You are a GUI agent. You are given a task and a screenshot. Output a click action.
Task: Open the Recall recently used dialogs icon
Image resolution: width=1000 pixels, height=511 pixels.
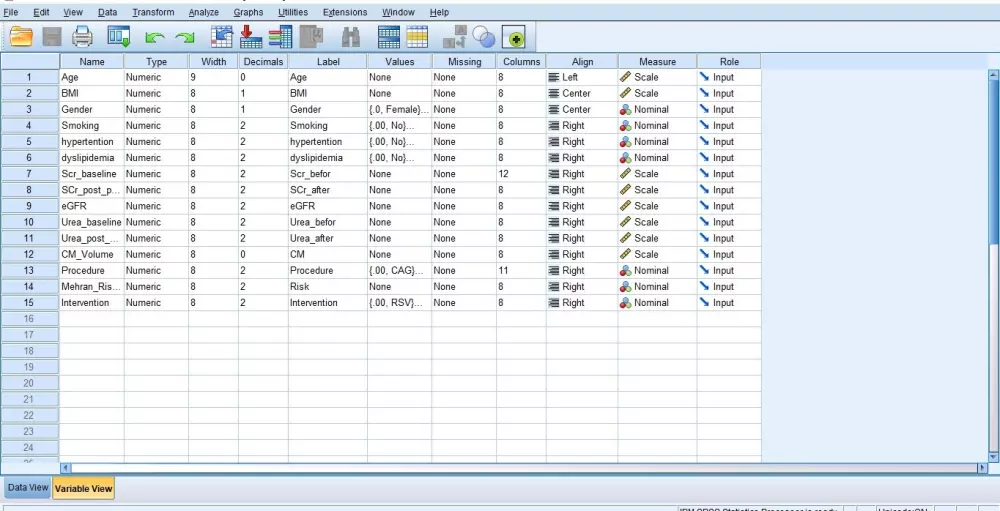click(119, 37)
